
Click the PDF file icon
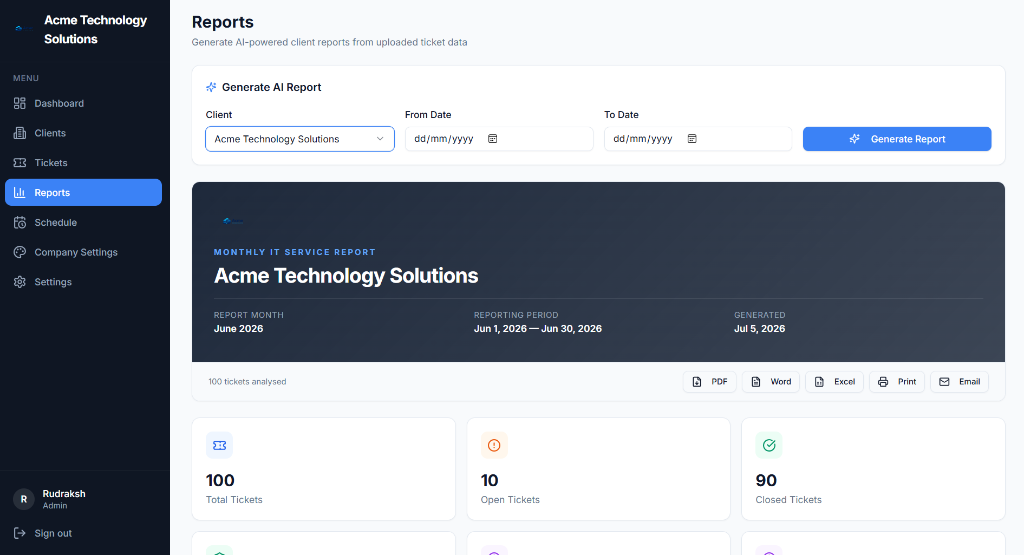697,382
